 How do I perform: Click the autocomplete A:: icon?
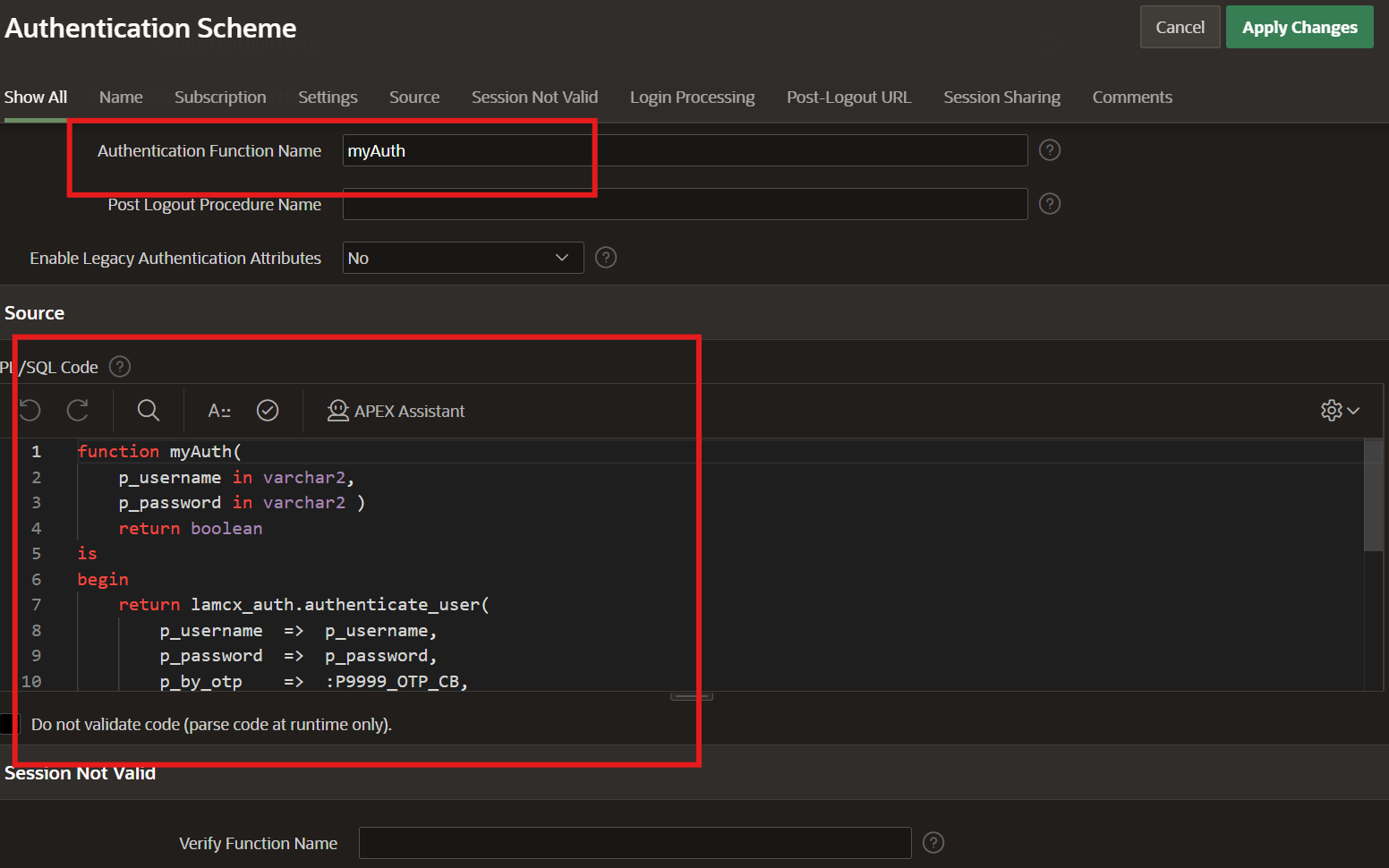point(219,411)
